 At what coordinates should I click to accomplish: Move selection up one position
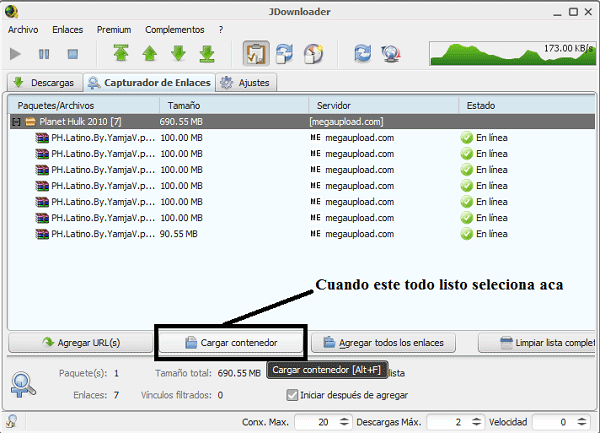(150, 53)
